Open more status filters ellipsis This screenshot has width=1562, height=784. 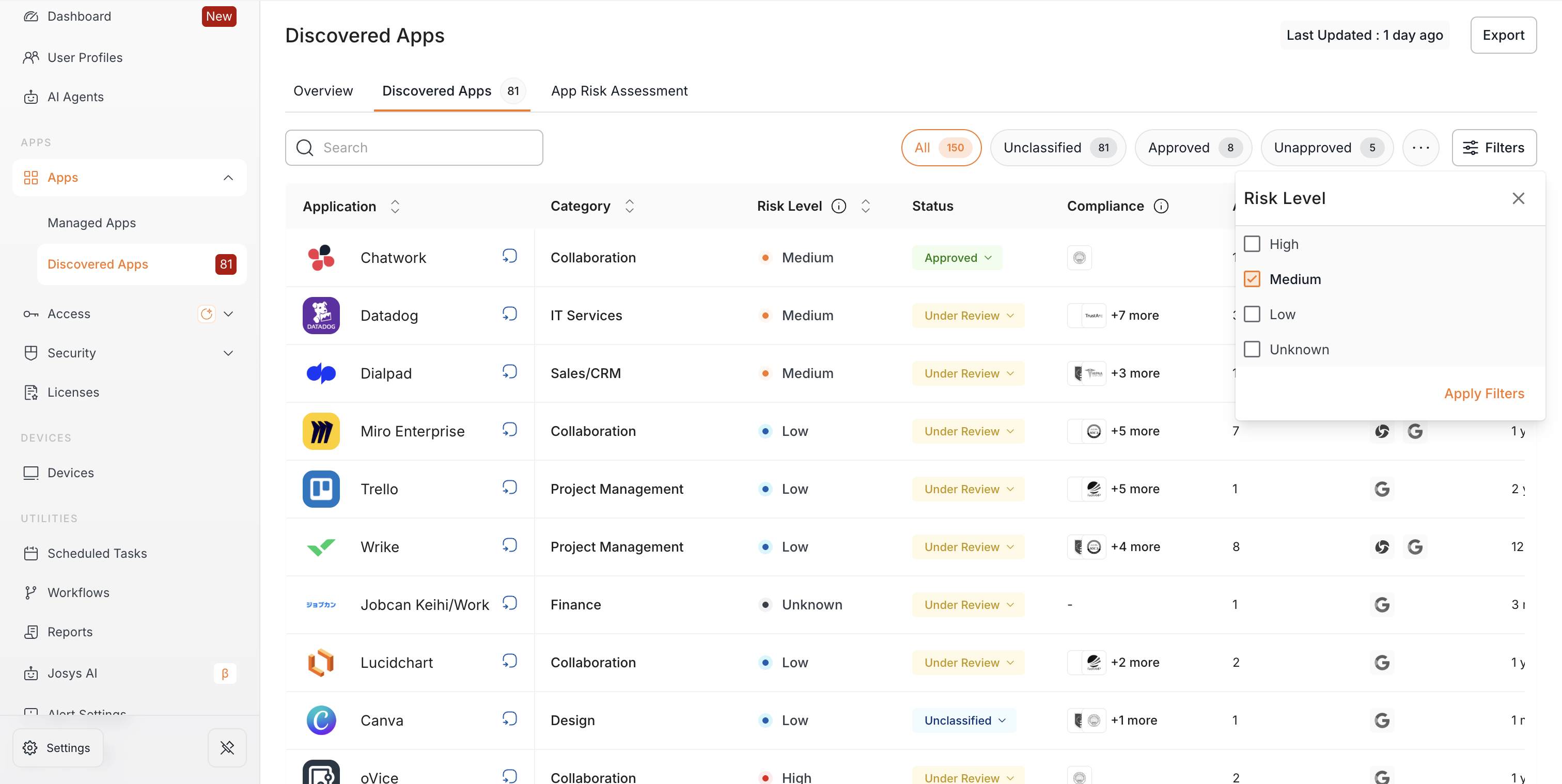(1420, 147)
